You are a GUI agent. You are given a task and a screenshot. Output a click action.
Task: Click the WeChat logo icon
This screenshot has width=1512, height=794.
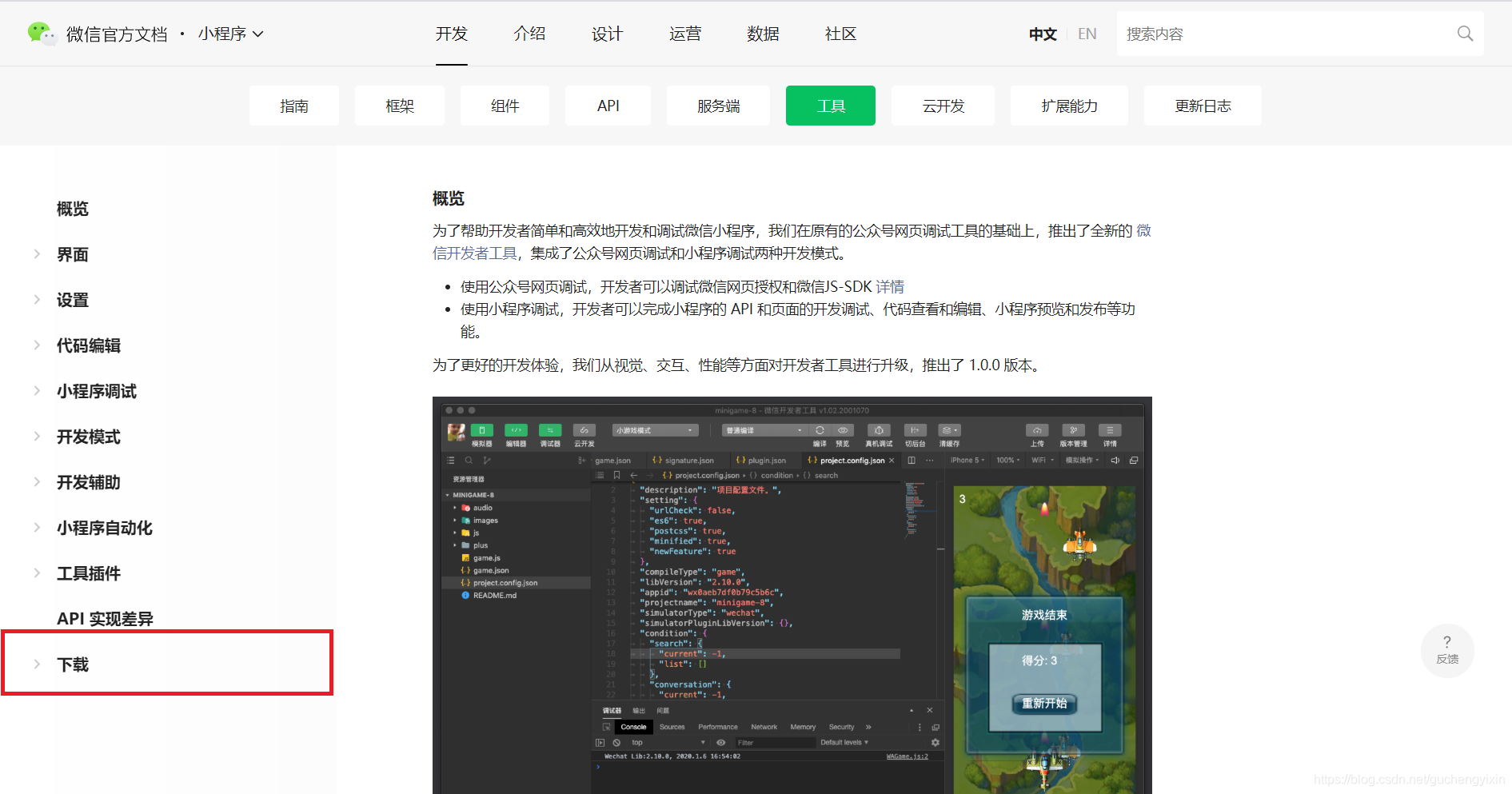(x=42, y=34)
